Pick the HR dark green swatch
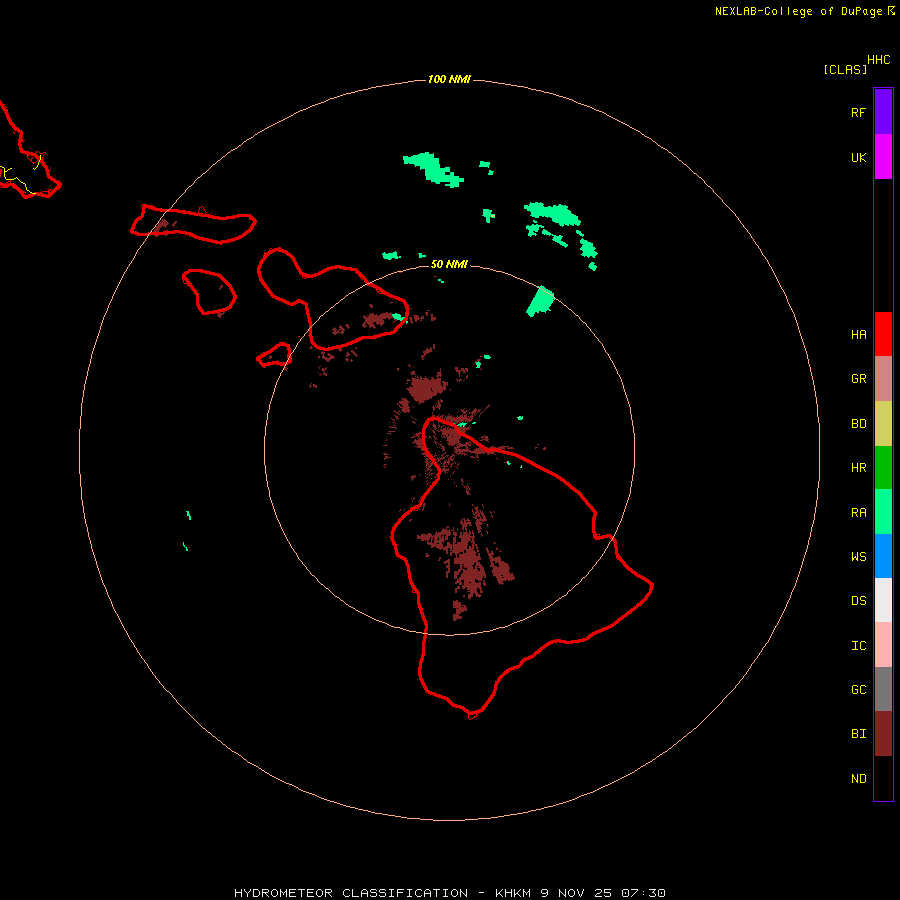 883,467
